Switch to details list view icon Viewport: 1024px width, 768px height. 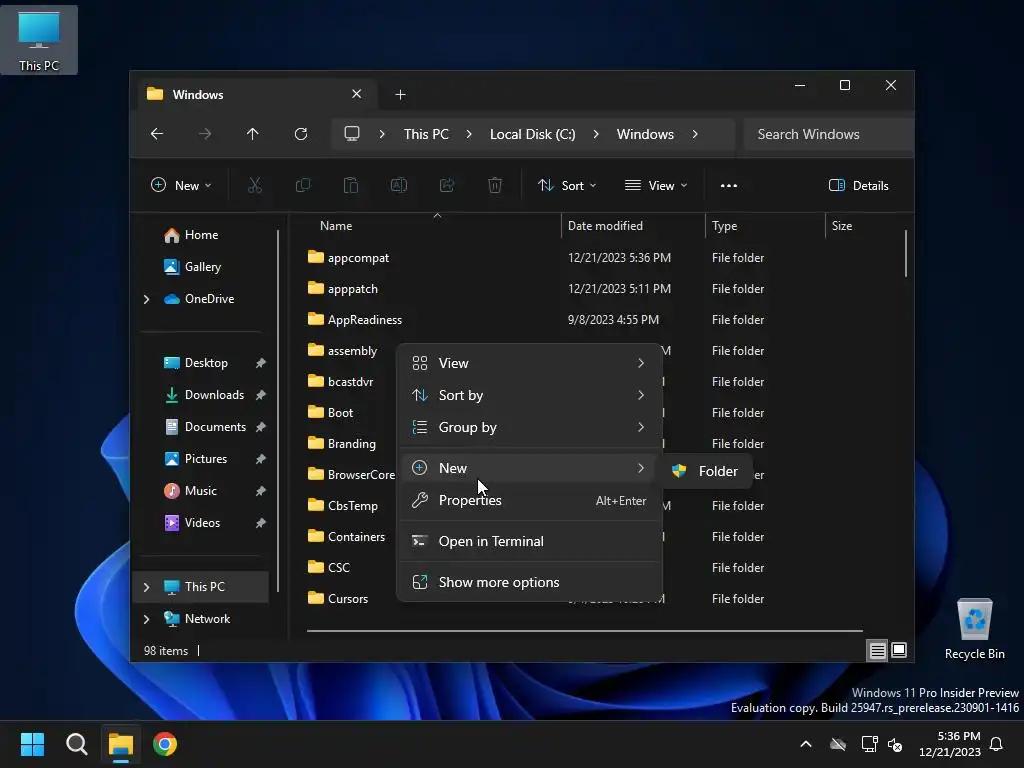pyautogui.click(x=877, y=650)
